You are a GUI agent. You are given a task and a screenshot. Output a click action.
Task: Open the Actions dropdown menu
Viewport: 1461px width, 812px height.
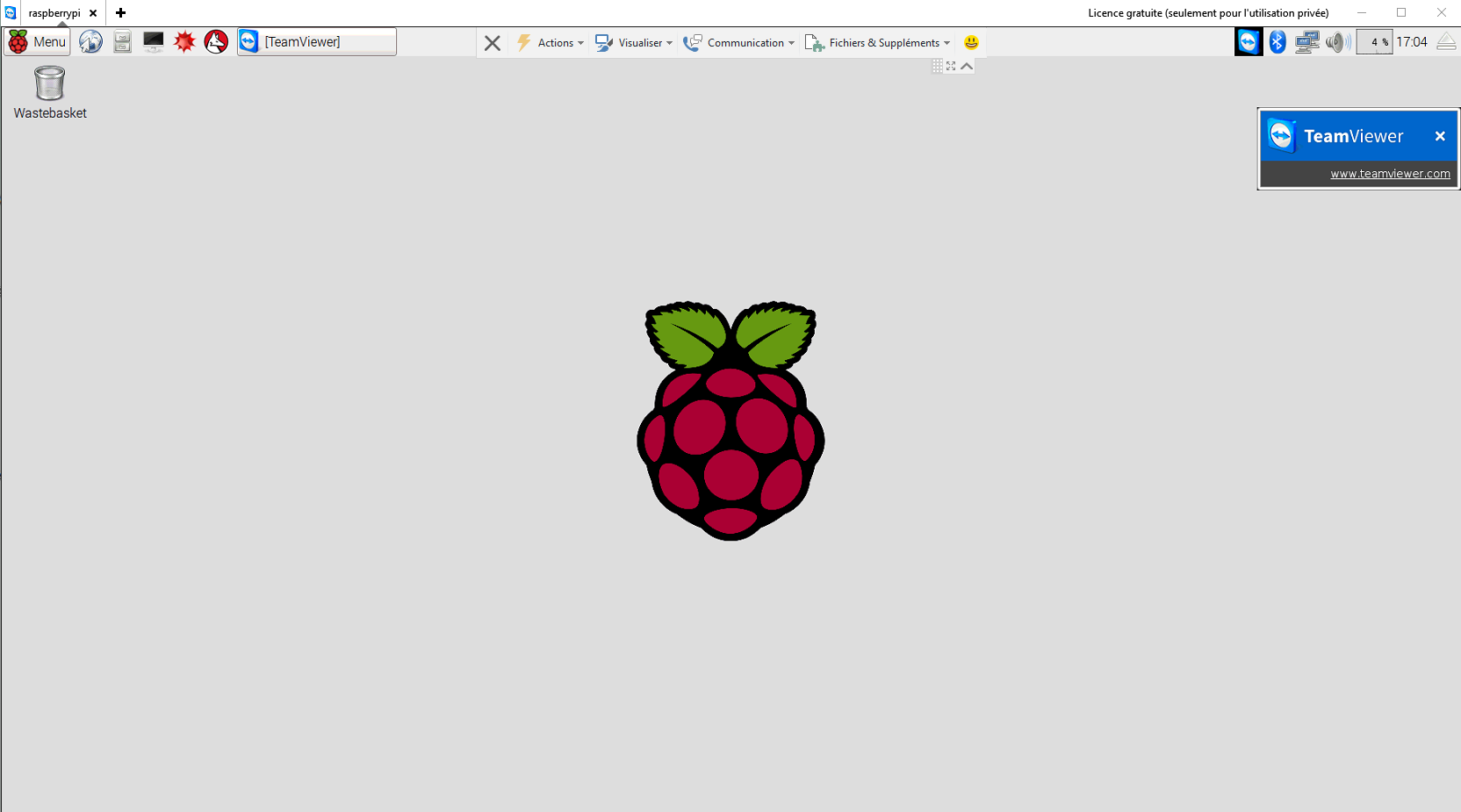(x=550, y=43)
